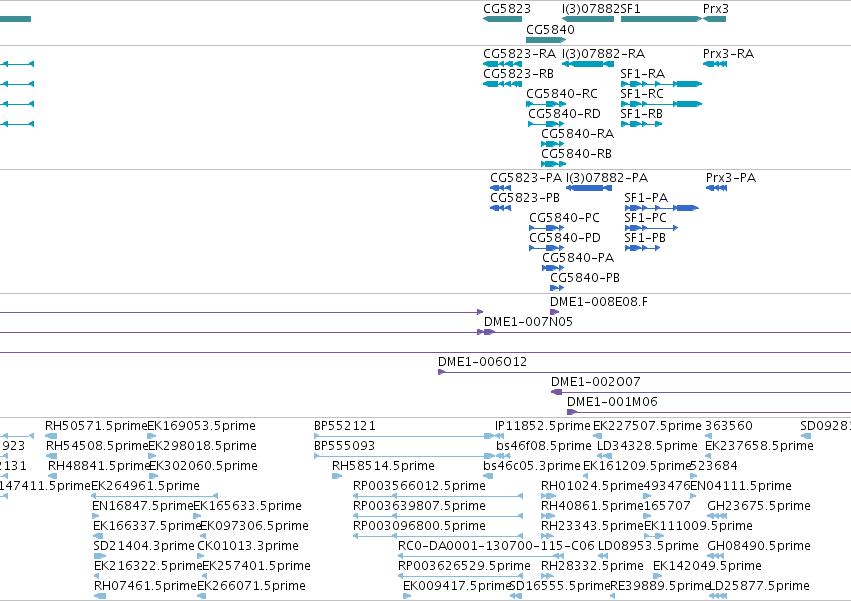
Task: Open EST RP003096800.5prime
Action: [419, 526]
